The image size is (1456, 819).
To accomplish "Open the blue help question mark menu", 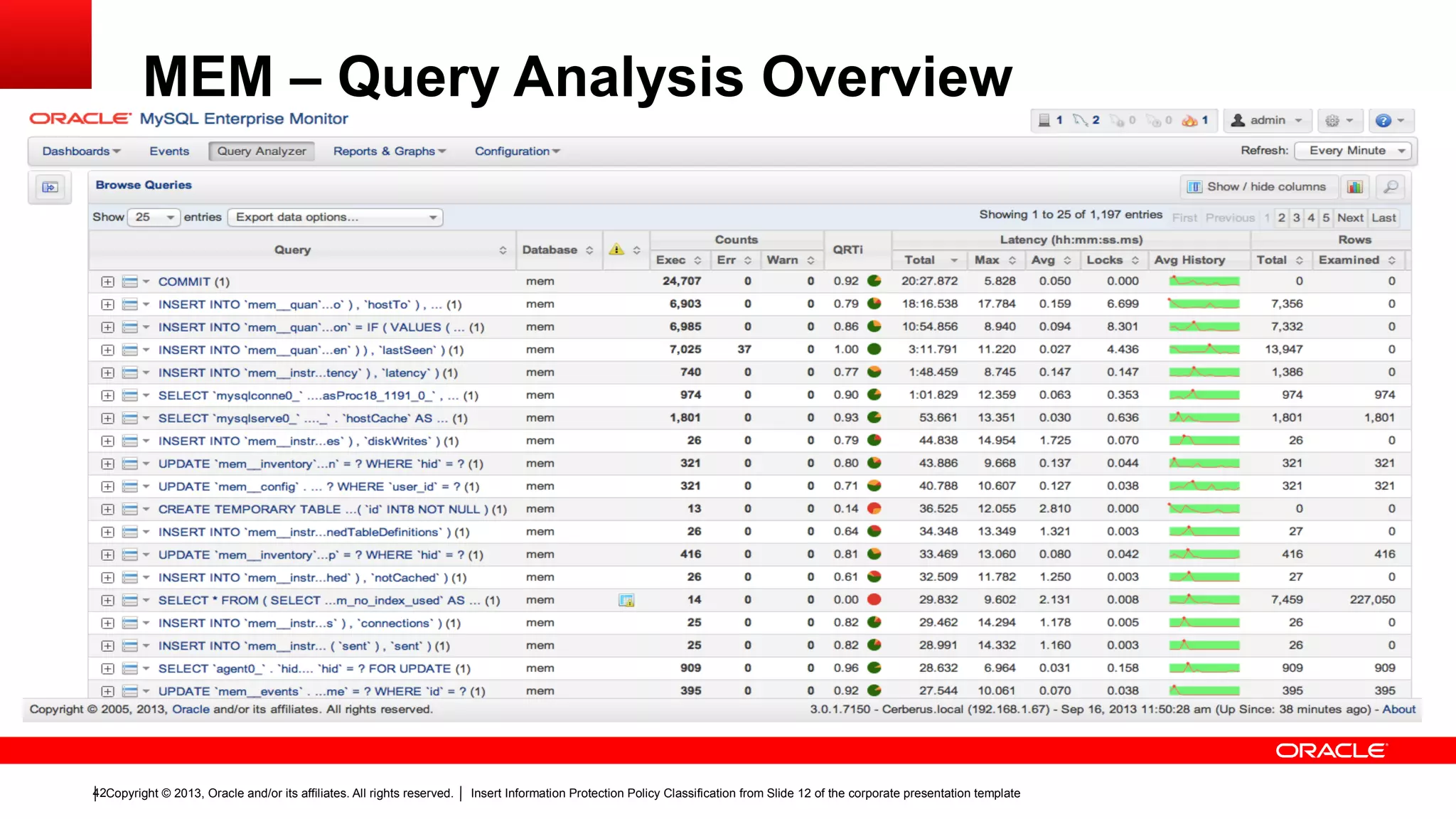I will tap(1391, 121).
